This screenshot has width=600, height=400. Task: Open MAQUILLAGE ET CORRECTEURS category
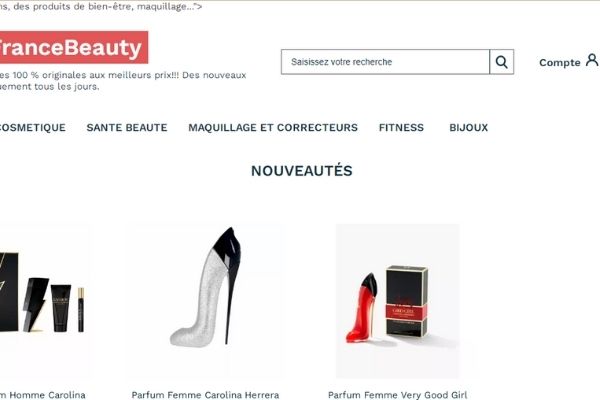[273, 127]
